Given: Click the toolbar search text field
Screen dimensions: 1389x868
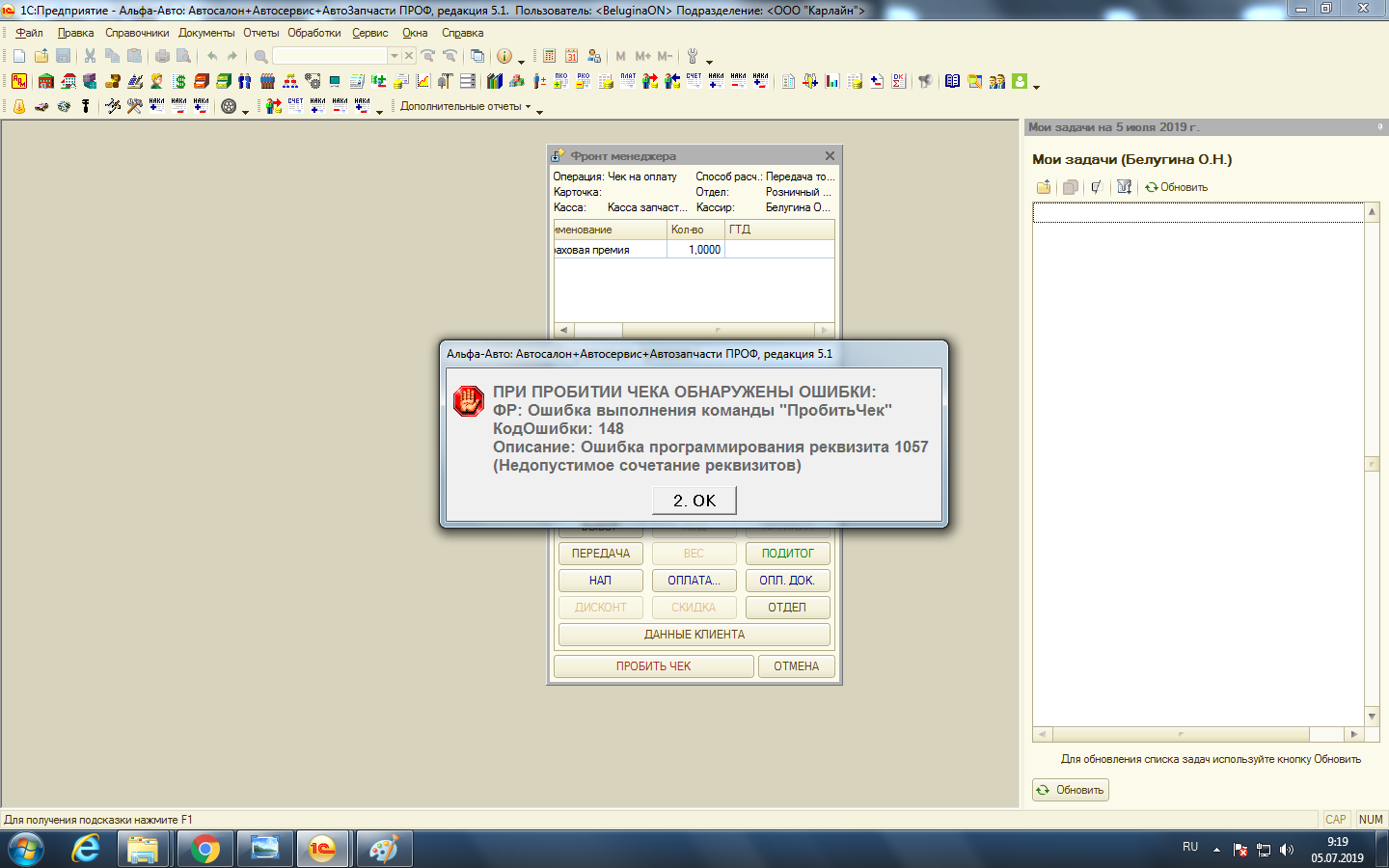Looking at the screenshot, I should click(330, 56).
